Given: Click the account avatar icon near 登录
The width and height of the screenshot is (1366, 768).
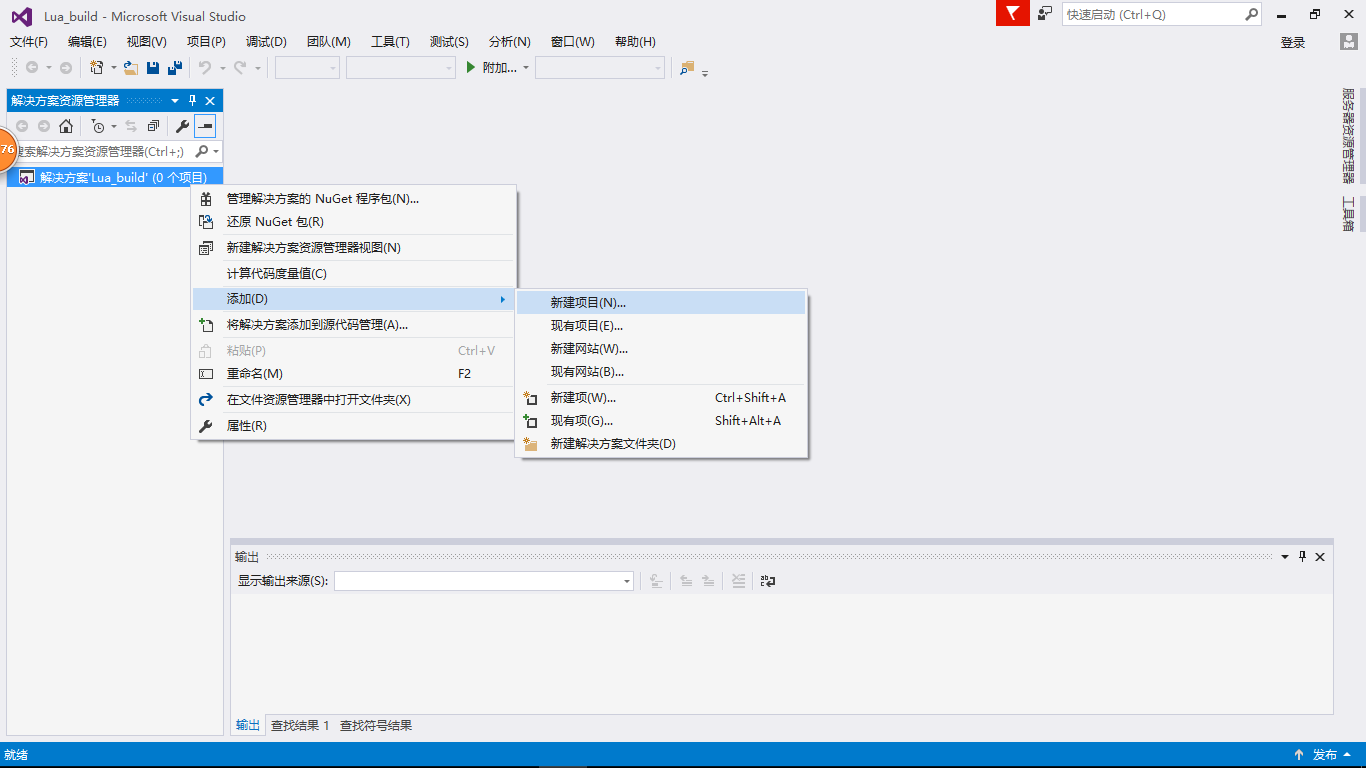Looking at the screenshot, I should [1349, 42].
